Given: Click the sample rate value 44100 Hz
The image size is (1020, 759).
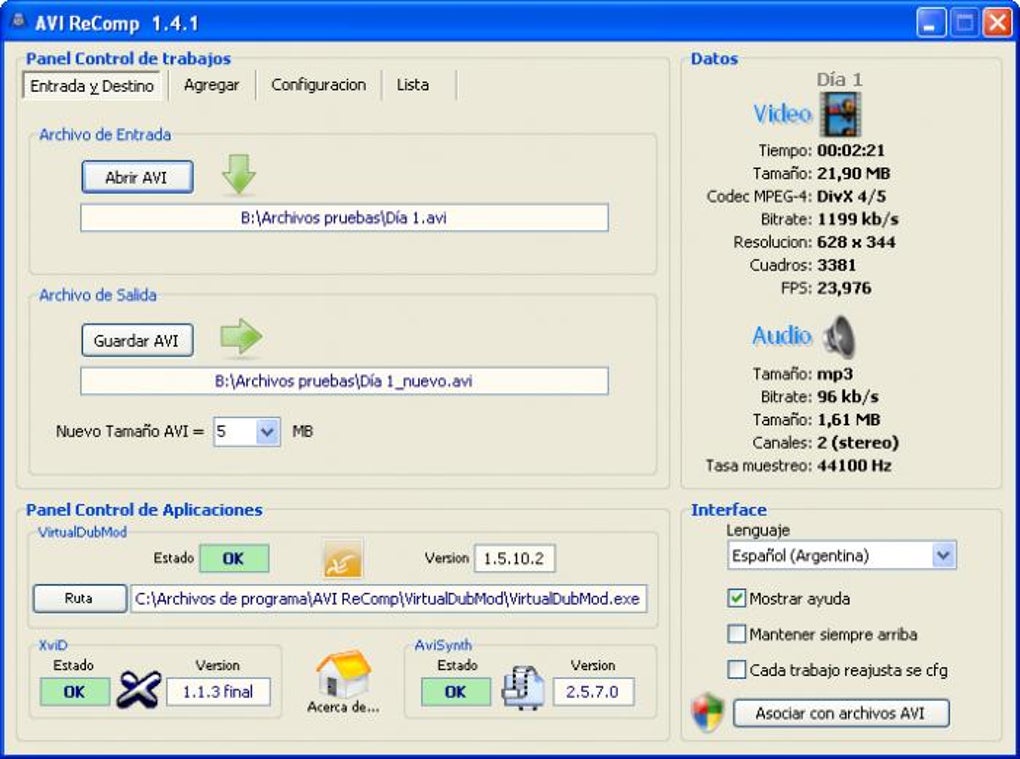Looking at the screenshot, I should coord(854,466).
